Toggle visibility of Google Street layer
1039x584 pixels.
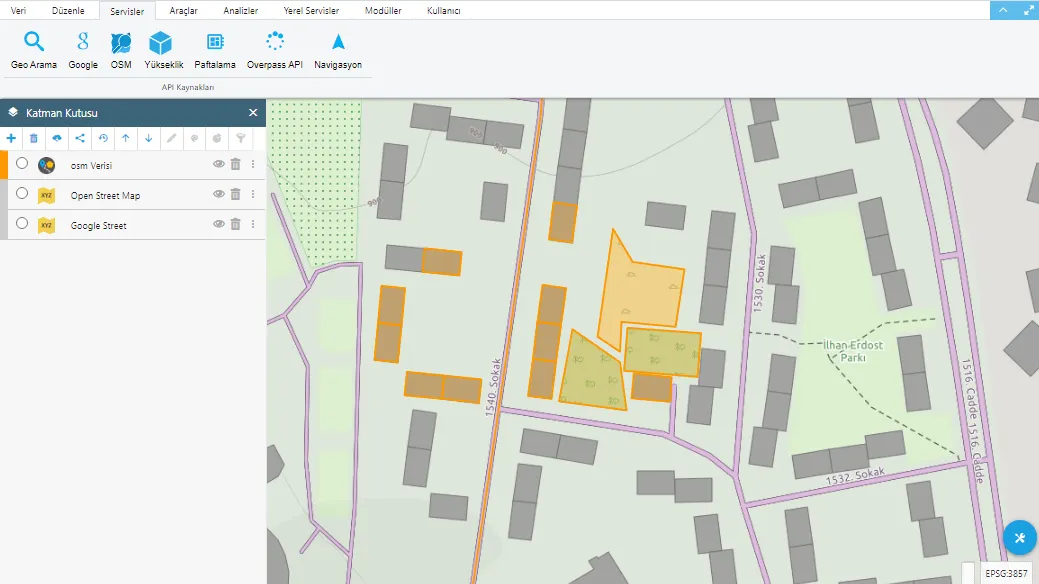click(x=218, y=224)
